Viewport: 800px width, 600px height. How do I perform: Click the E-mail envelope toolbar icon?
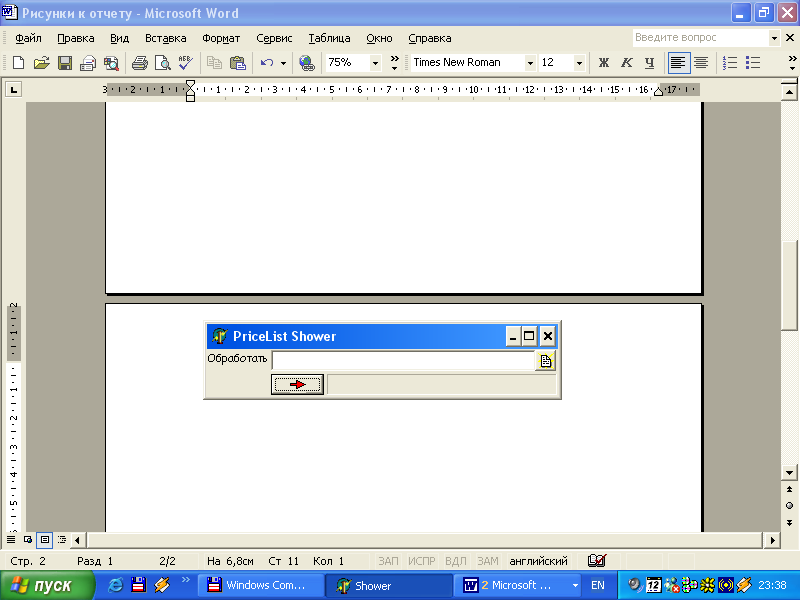point(88,63)
